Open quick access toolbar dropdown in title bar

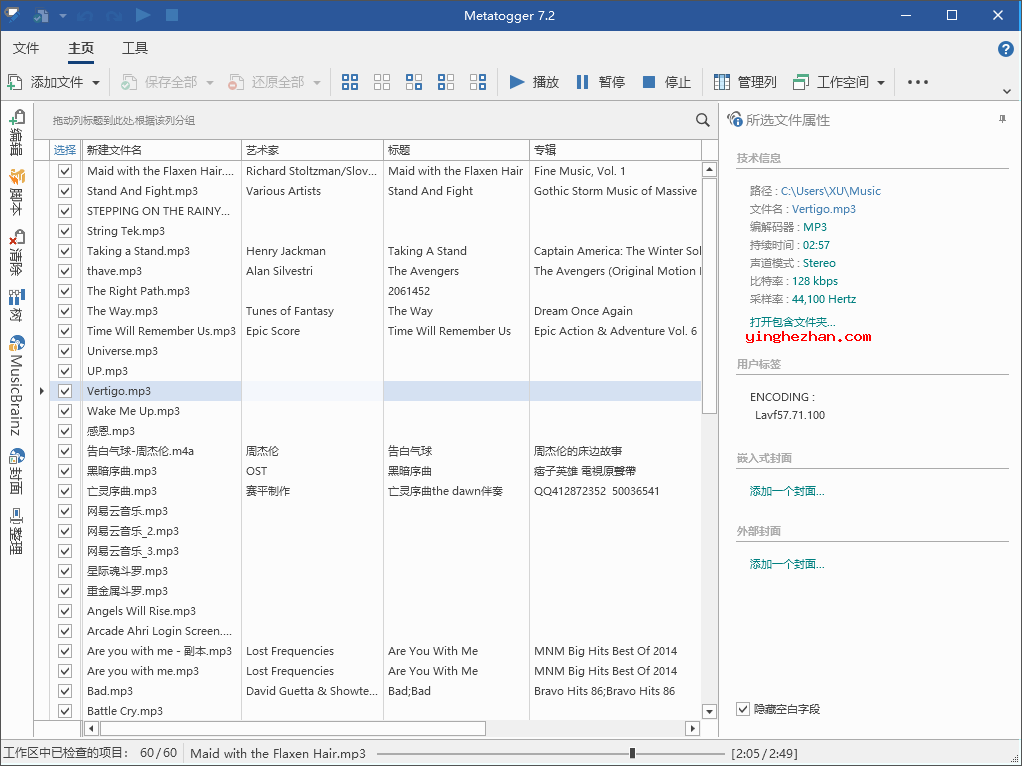(x=63, y=16)
